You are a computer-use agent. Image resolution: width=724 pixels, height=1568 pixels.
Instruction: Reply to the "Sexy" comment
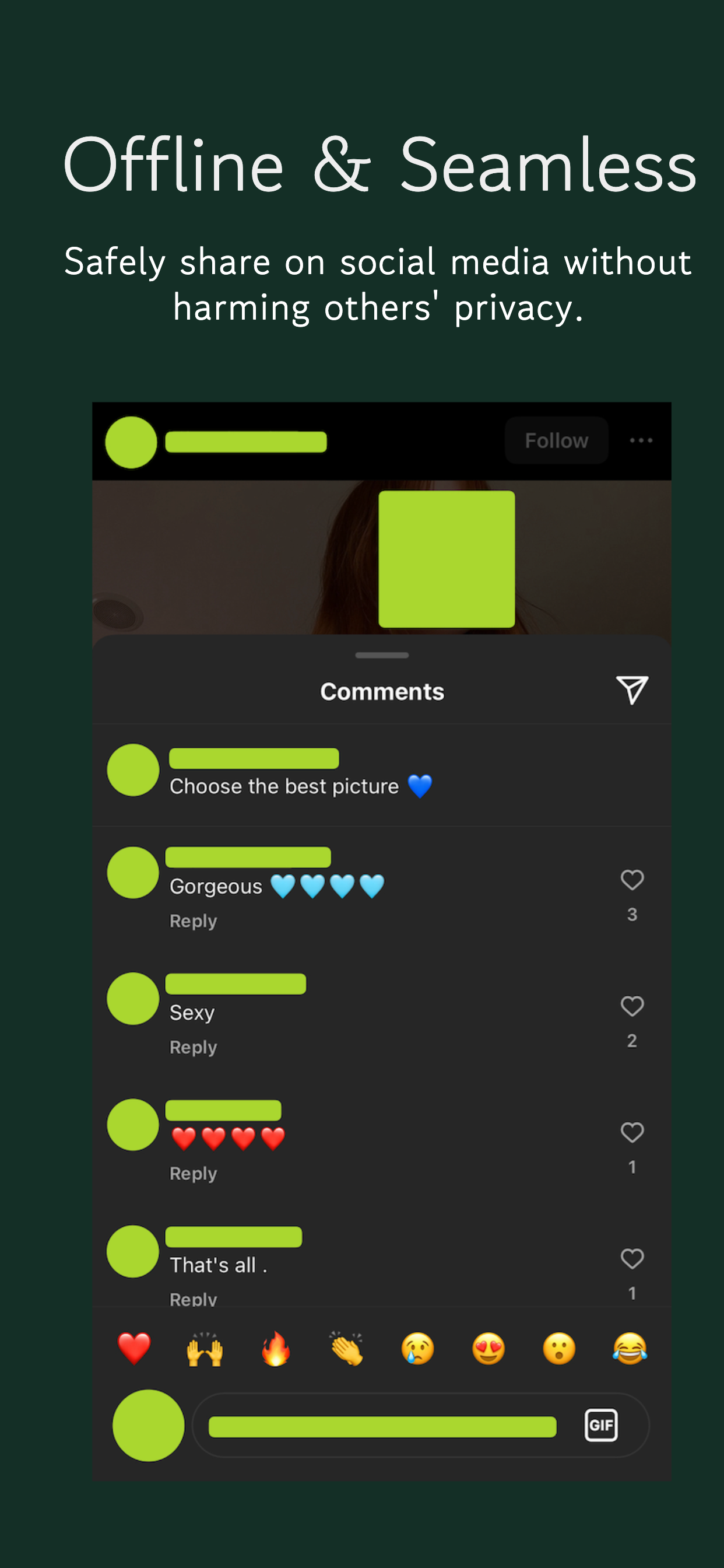[x=193, y=1047]
